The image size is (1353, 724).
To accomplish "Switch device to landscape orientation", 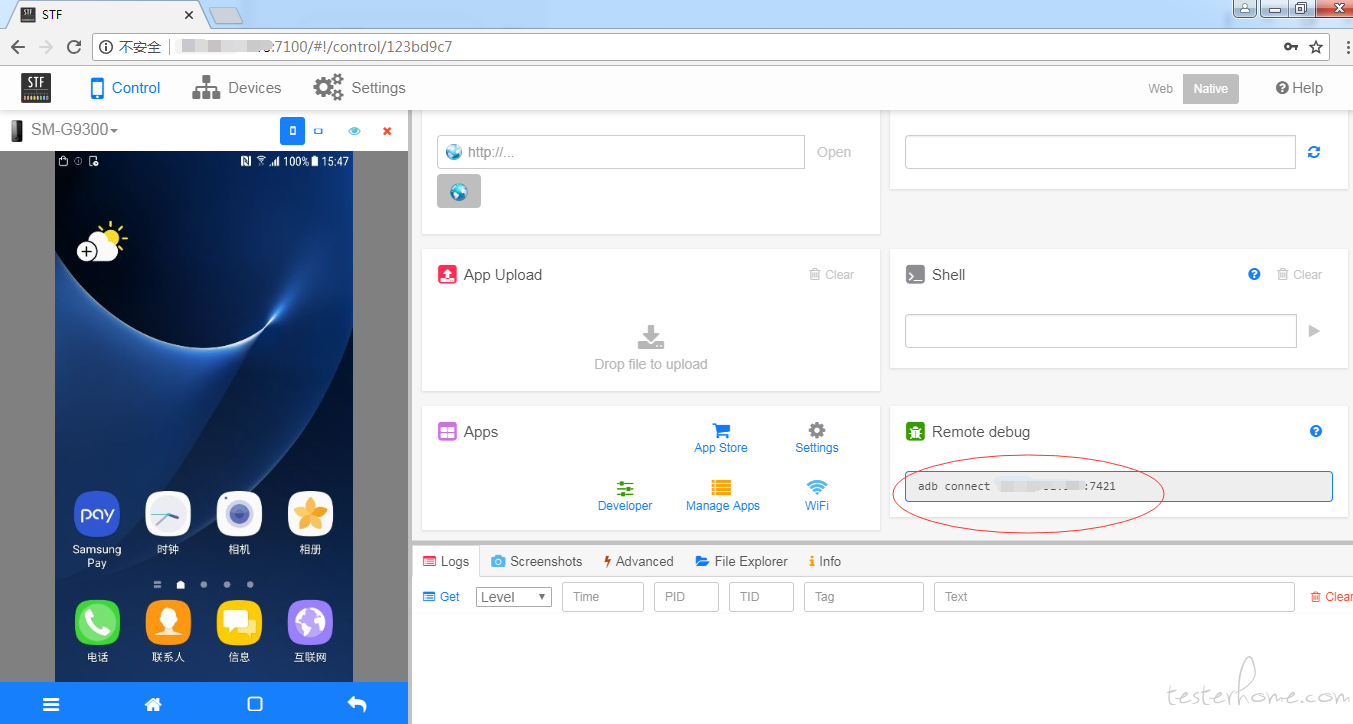I will 319,131.
